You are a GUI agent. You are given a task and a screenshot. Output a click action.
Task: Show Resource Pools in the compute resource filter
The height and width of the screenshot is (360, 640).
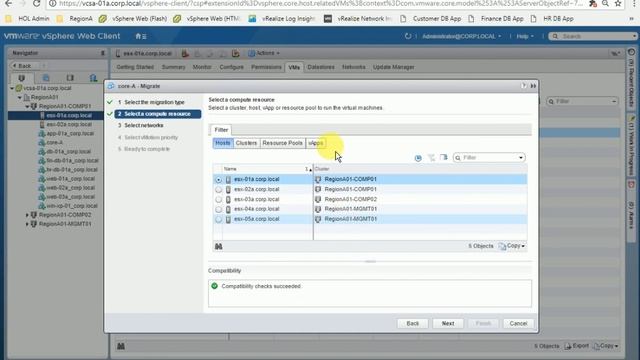pos(282,143)
